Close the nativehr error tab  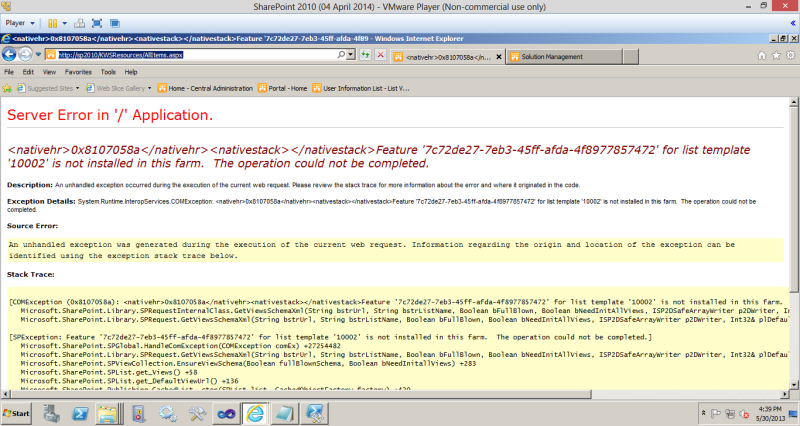pyautogui.click(x=499, y=57)
